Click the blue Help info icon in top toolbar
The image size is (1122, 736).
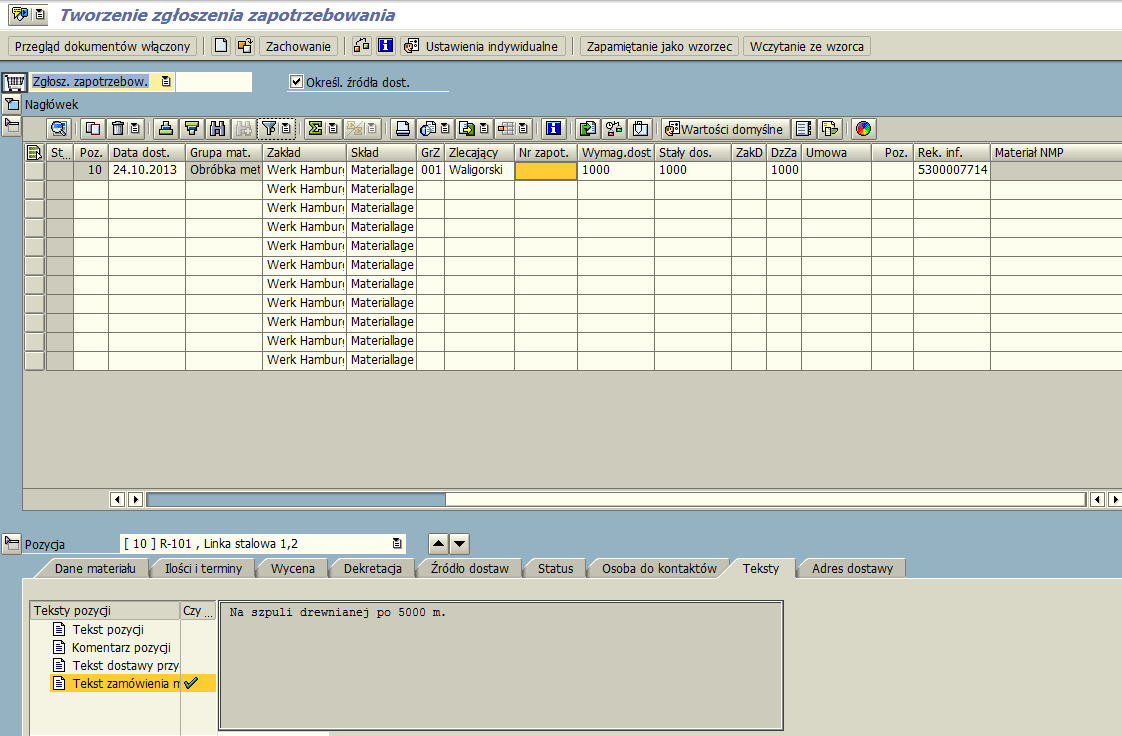coord(386,46)
